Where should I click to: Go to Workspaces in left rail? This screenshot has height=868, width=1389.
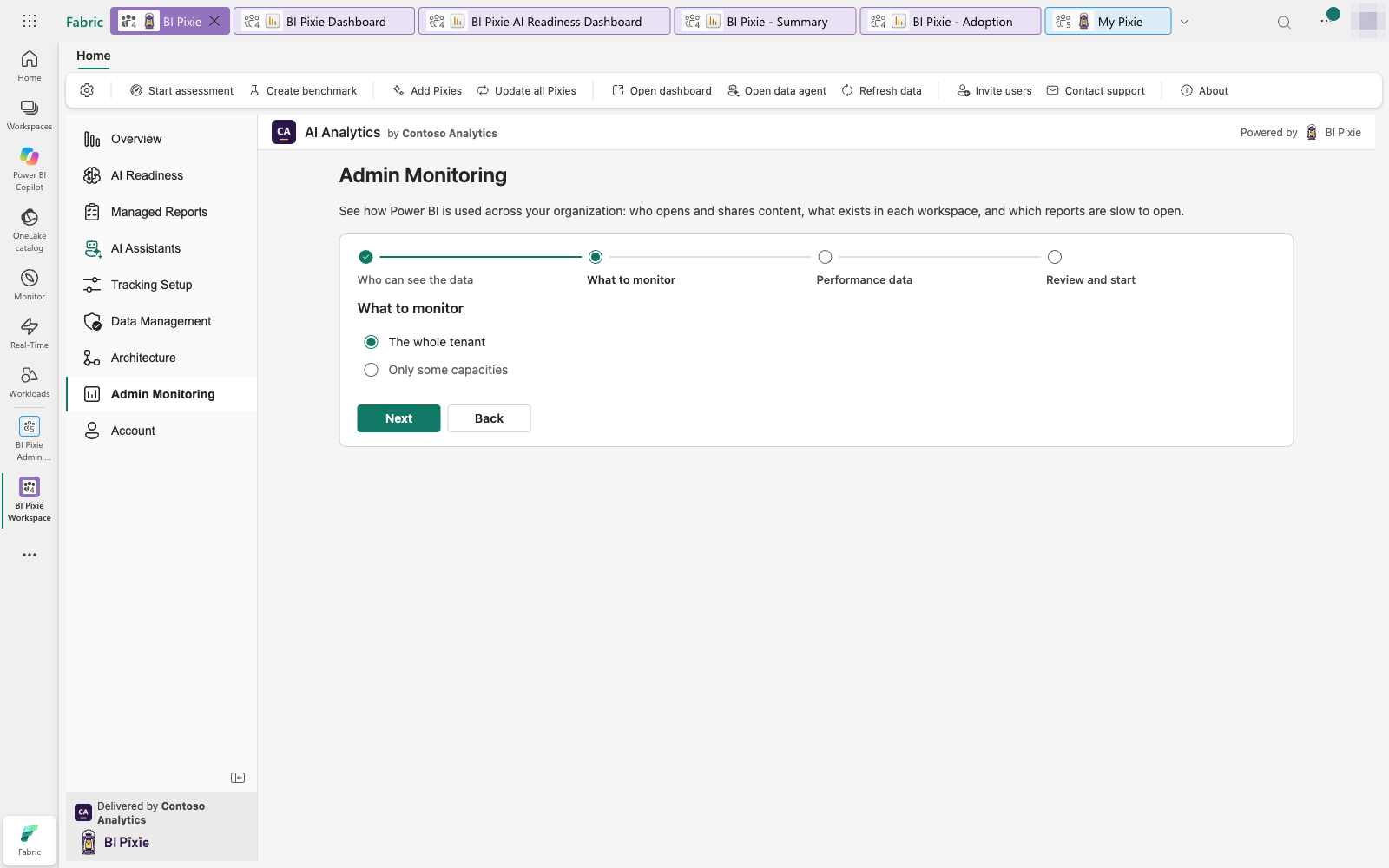click(30, 114)
